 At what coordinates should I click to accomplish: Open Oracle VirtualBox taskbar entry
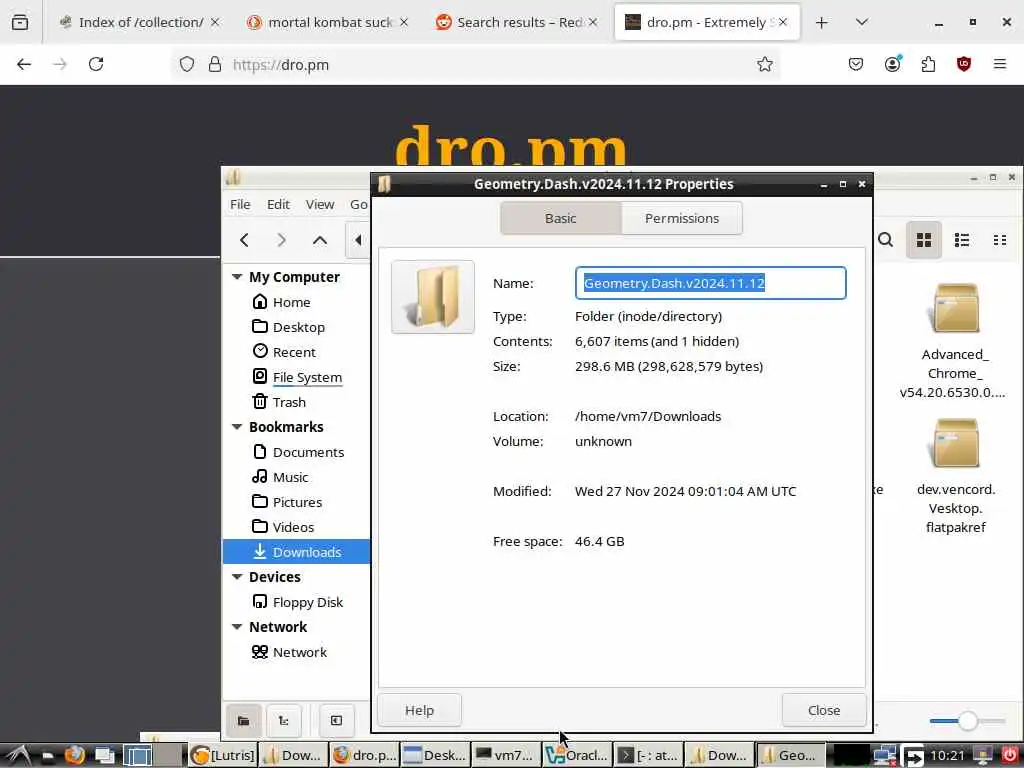pos(577,755)
